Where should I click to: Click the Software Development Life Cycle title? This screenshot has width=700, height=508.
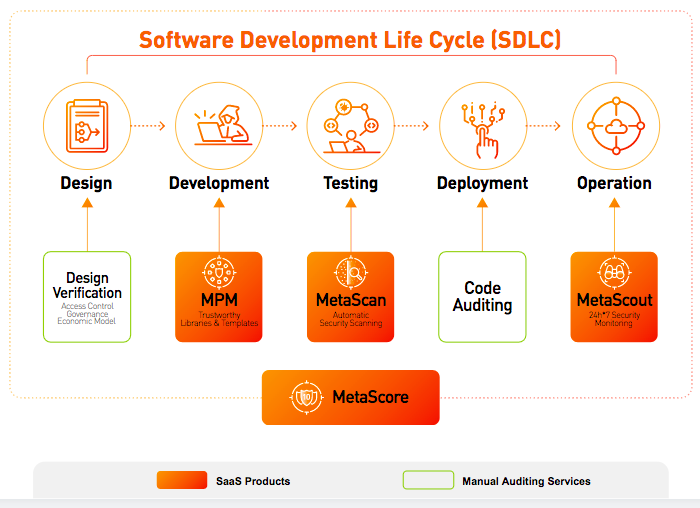click(350, 40)
